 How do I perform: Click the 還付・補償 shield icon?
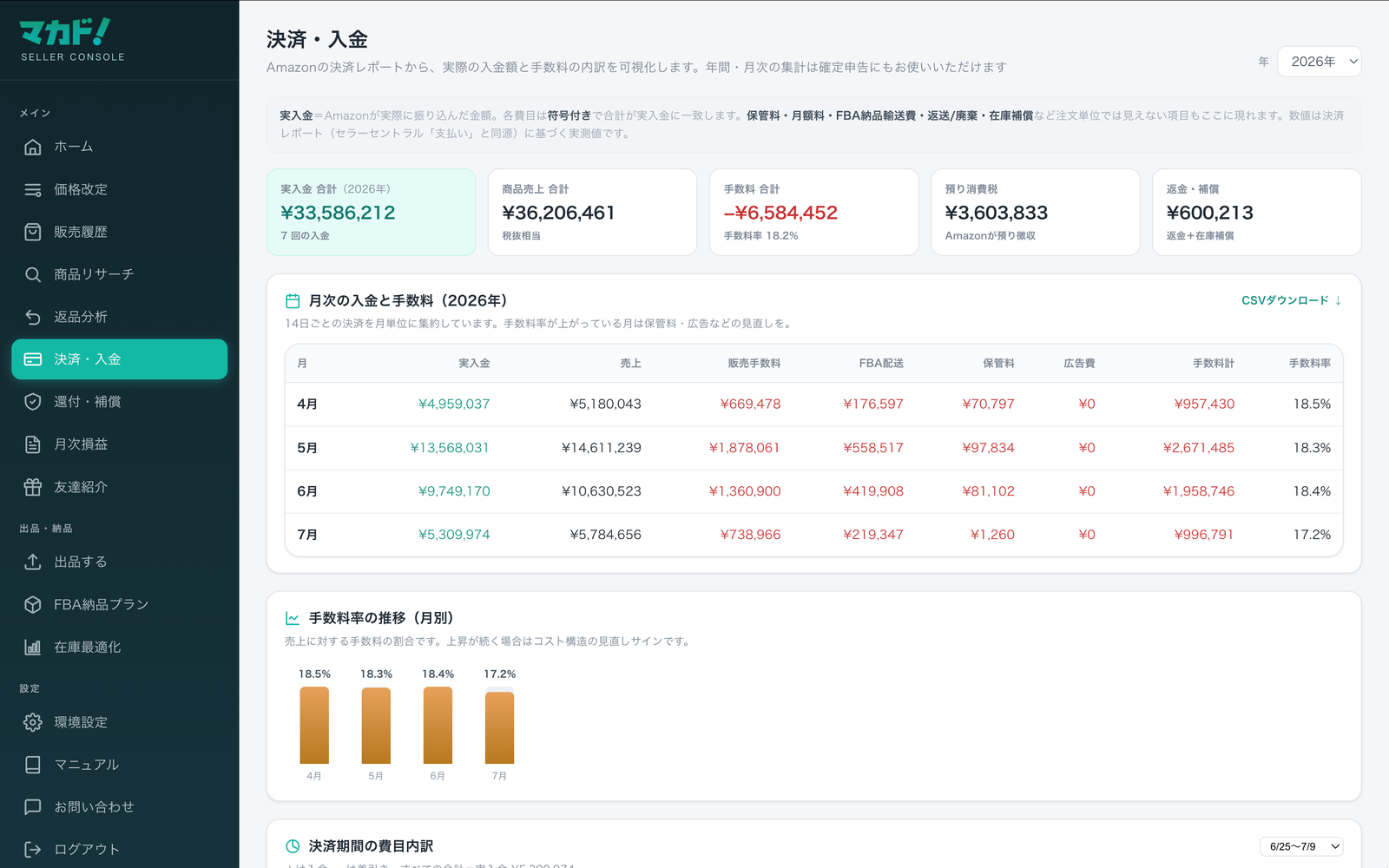tap(33, 402)
